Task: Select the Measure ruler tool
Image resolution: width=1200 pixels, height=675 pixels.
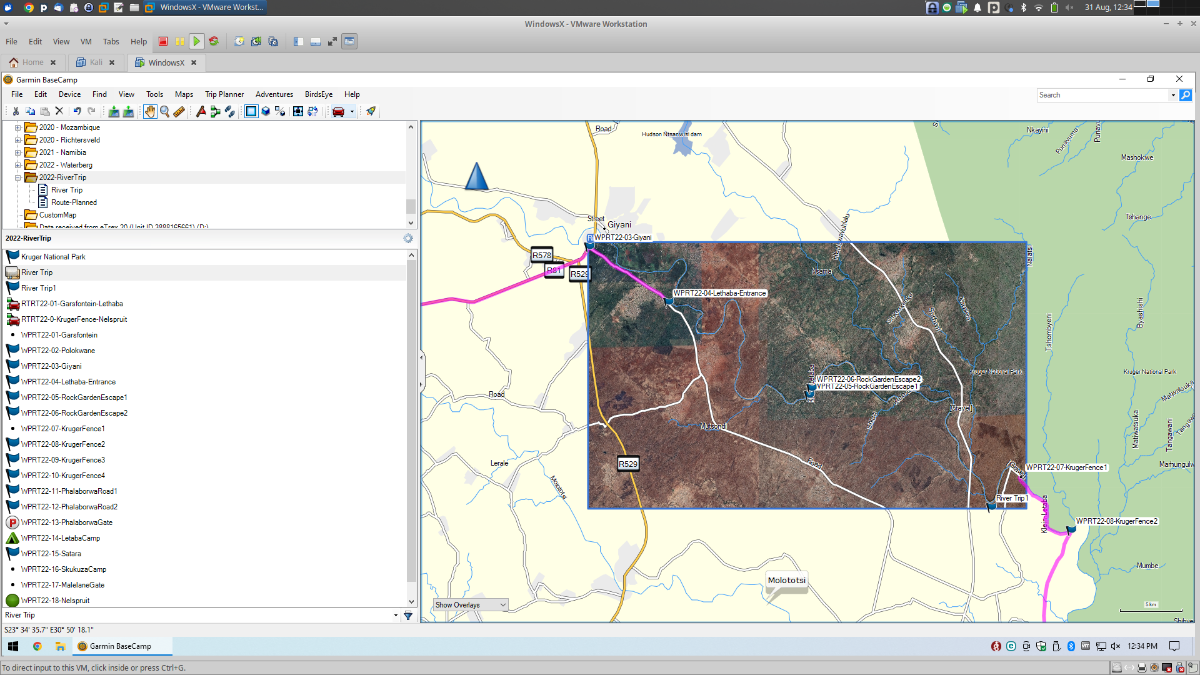Action: 179,111
